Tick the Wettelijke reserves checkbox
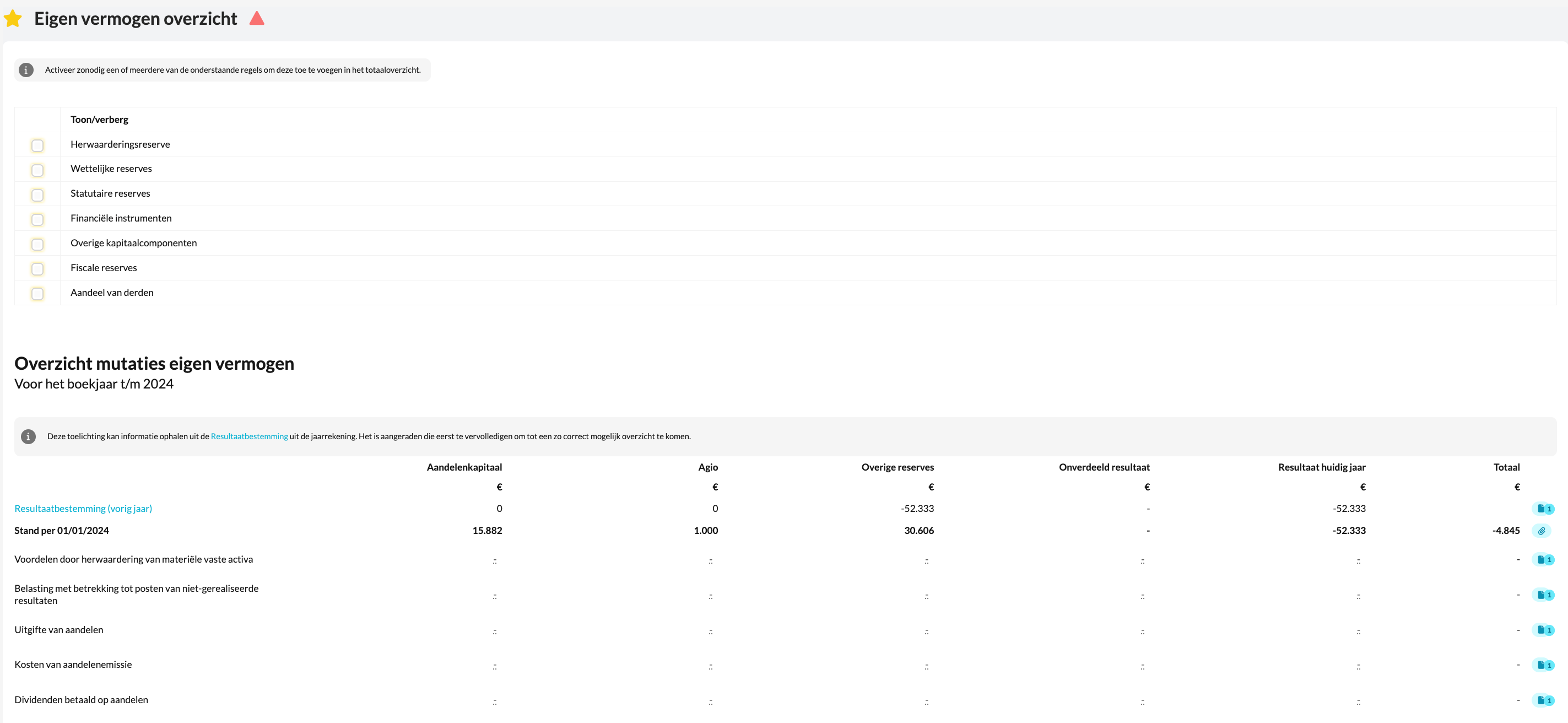 click(x=37, y=170)
